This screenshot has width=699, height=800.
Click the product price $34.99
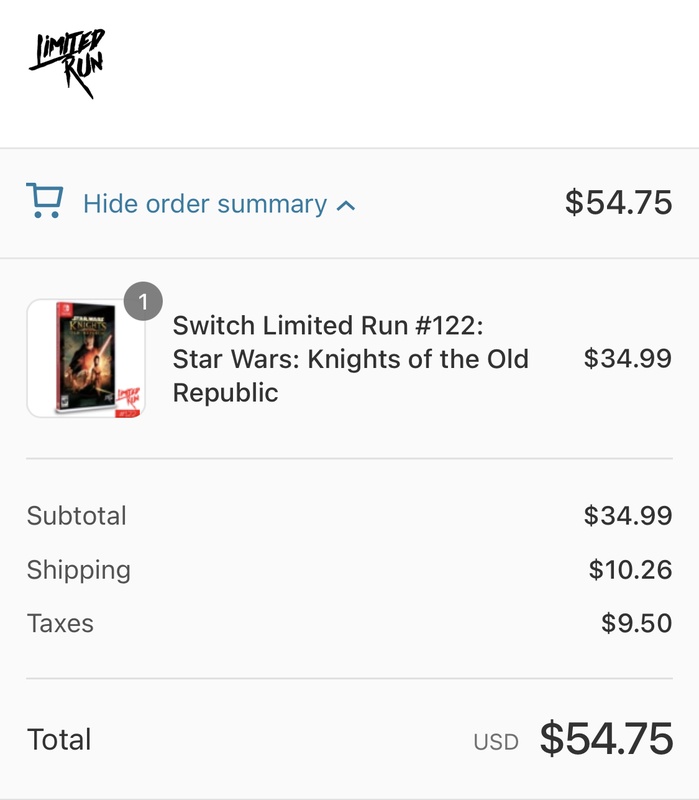click(x=627, y=358)
